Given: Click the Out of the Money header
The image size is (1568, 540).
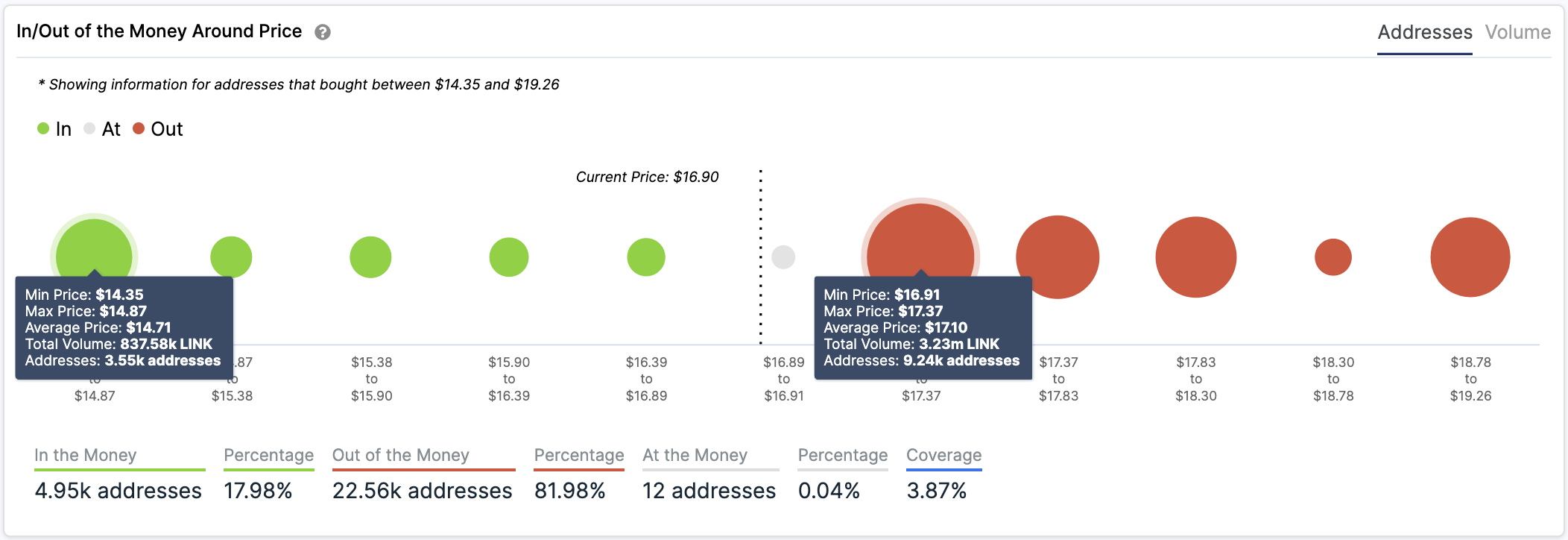Looking at the screenshot, I should coord(401,455).
